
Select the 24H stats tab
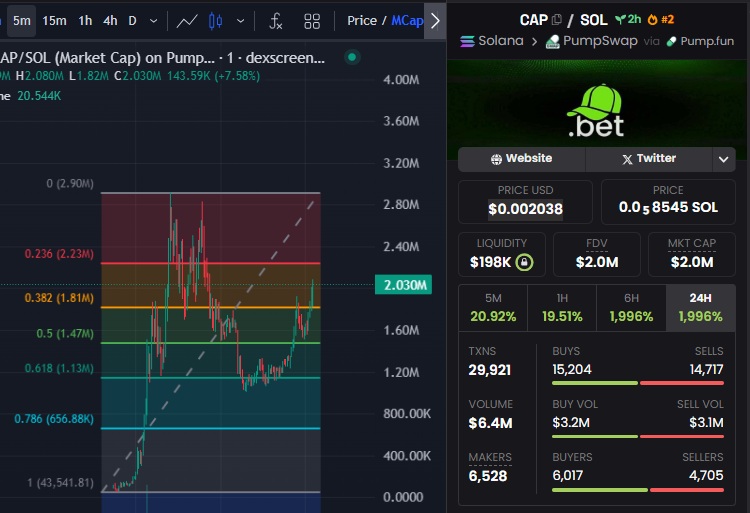700,308
